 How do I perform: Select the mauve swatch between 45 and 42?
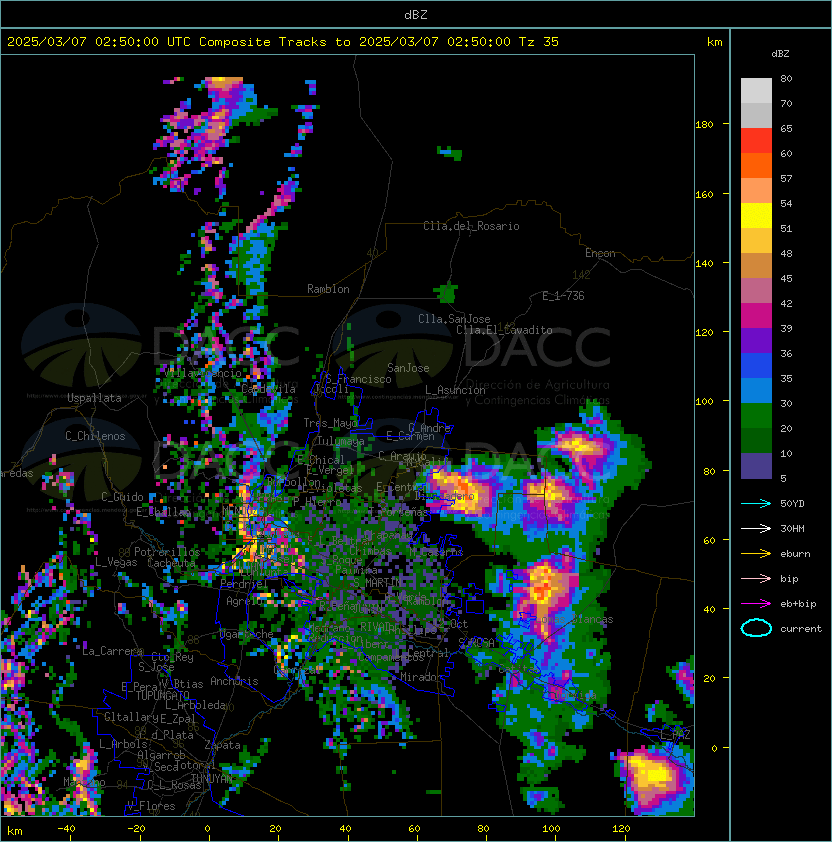[756, 291]
